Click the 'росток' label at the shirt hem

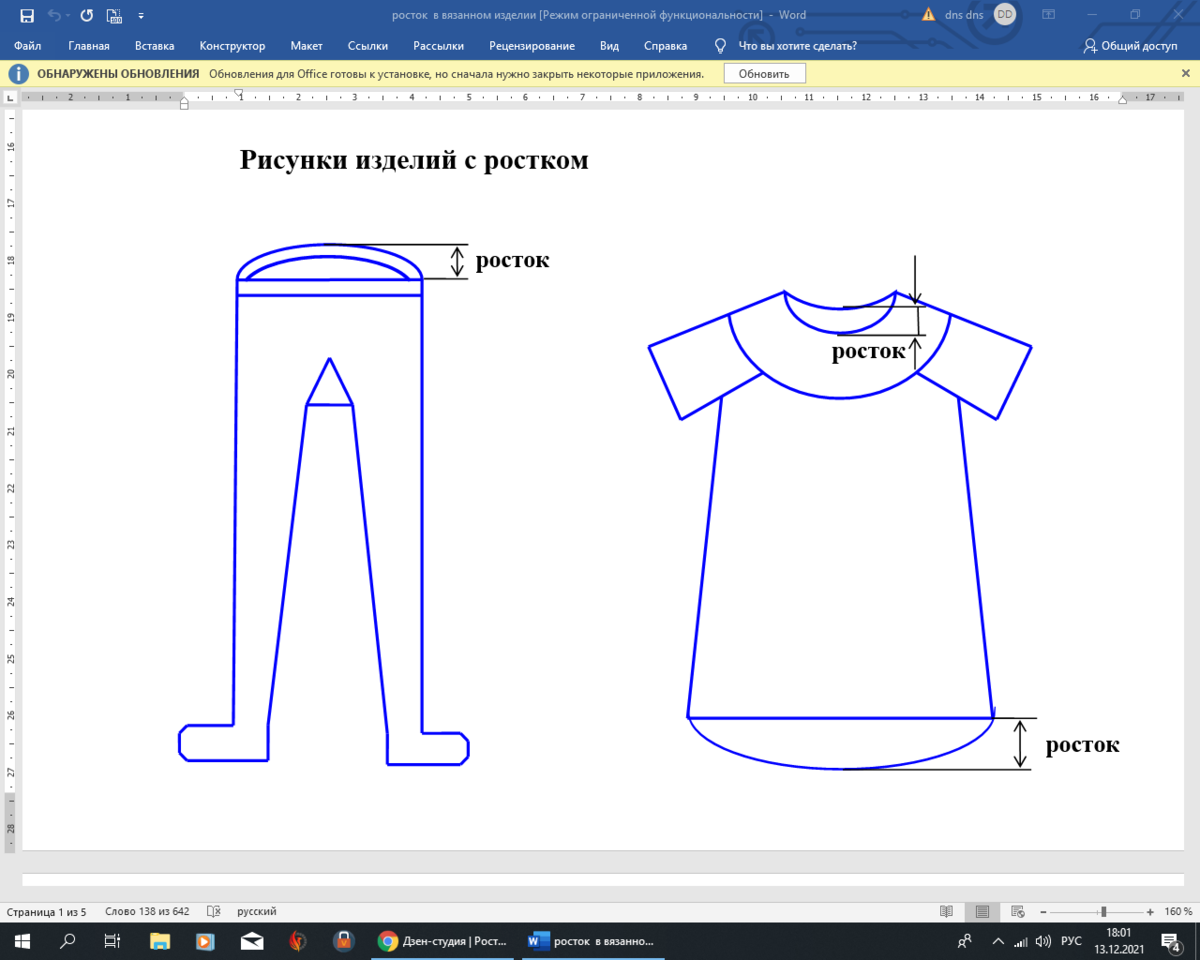pyautogui.click(x=1083, y=745)
